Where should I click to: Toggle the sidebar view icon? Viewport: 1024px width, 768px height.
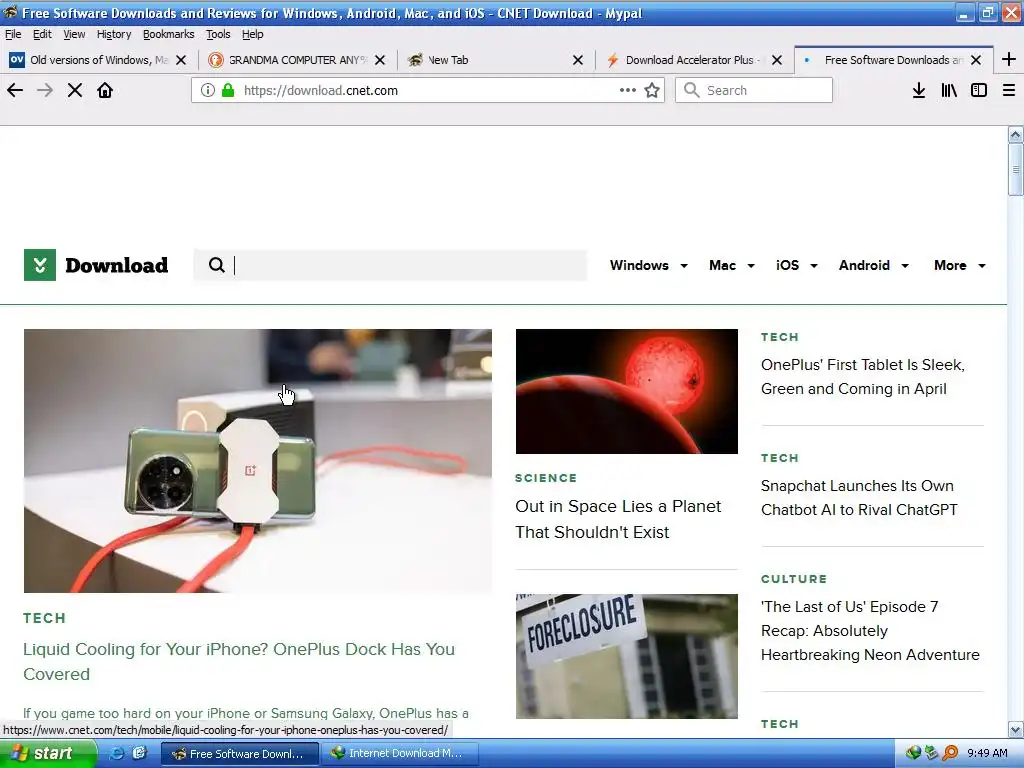click(x=979, y=90)
